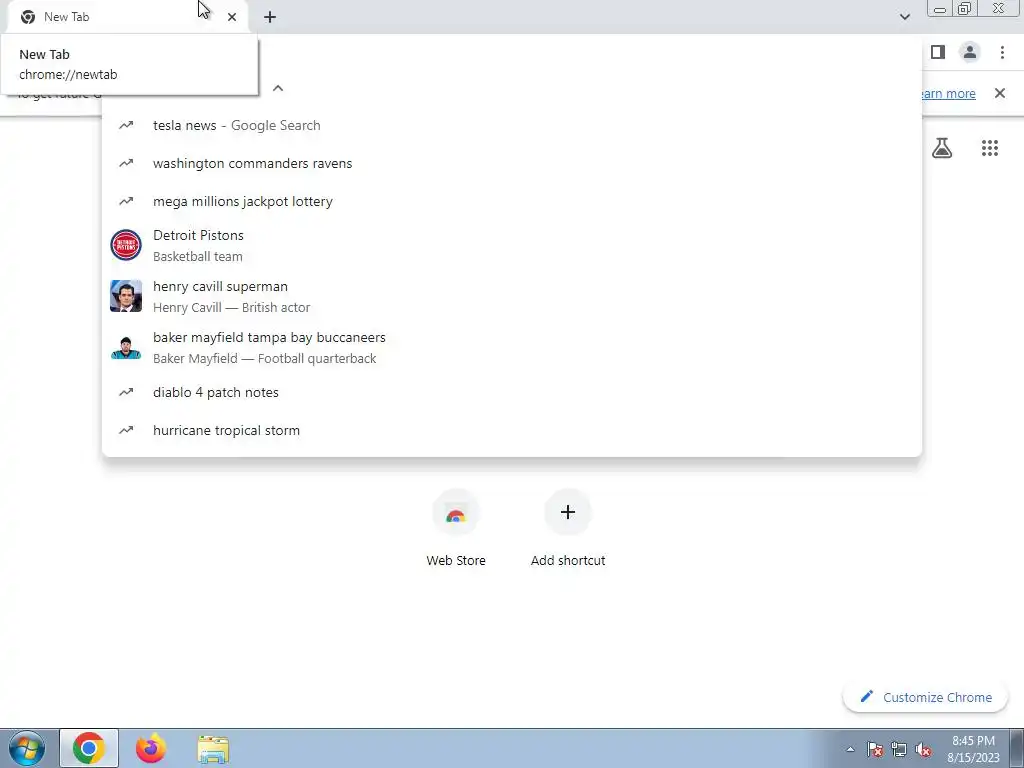Show hidden system tray icons
This screenshot has height=768, width=1024.
pyautogui.click(x=850, y=750)
